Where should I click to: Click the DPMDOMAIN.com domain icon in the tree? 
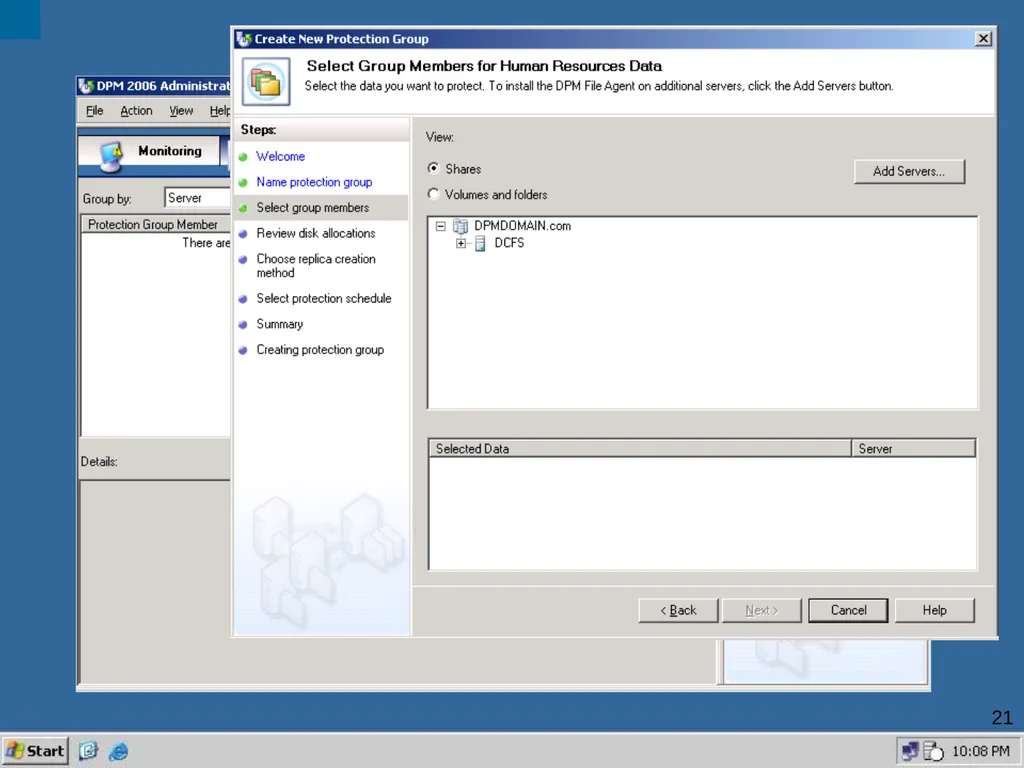coord(460,226)
